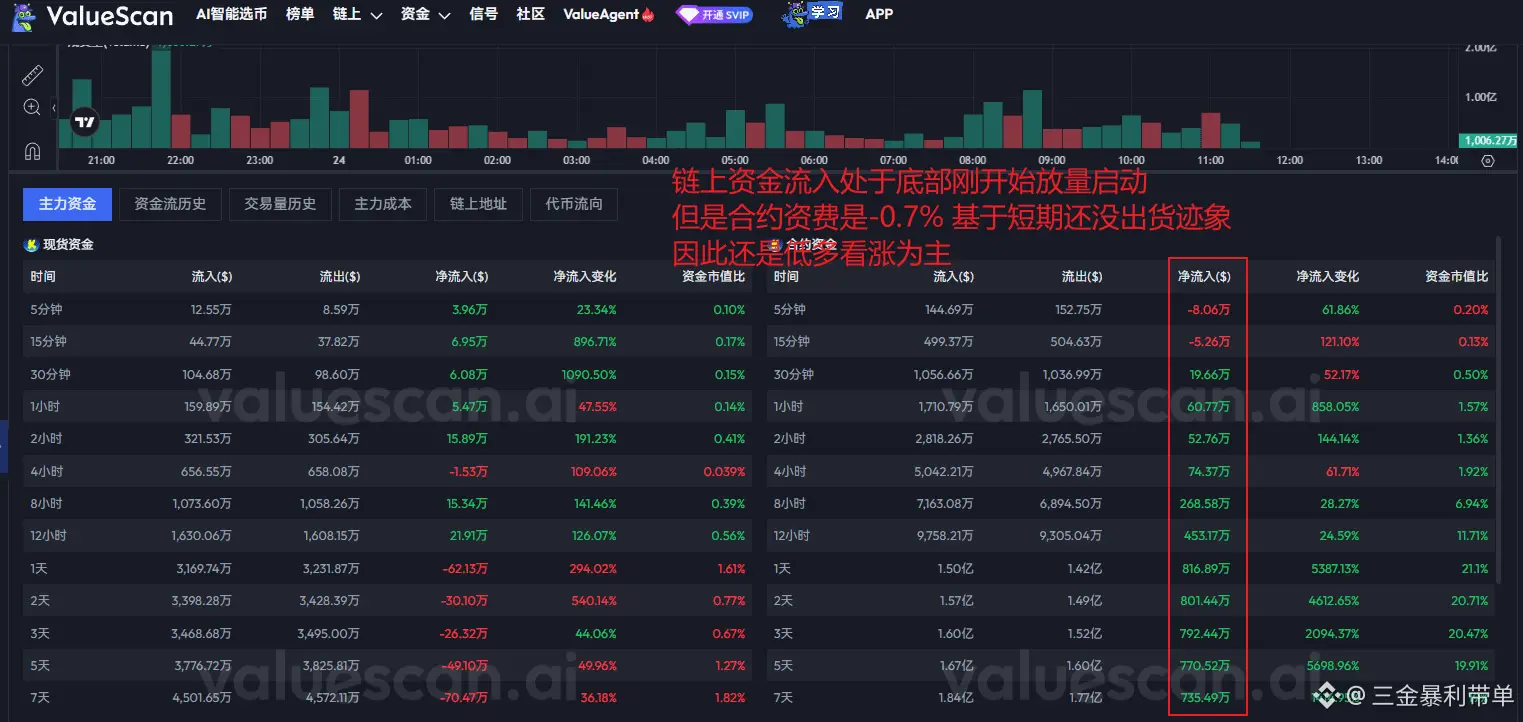
Task: Click the 0.039% market cap ratio
Action: click(724, 471)
